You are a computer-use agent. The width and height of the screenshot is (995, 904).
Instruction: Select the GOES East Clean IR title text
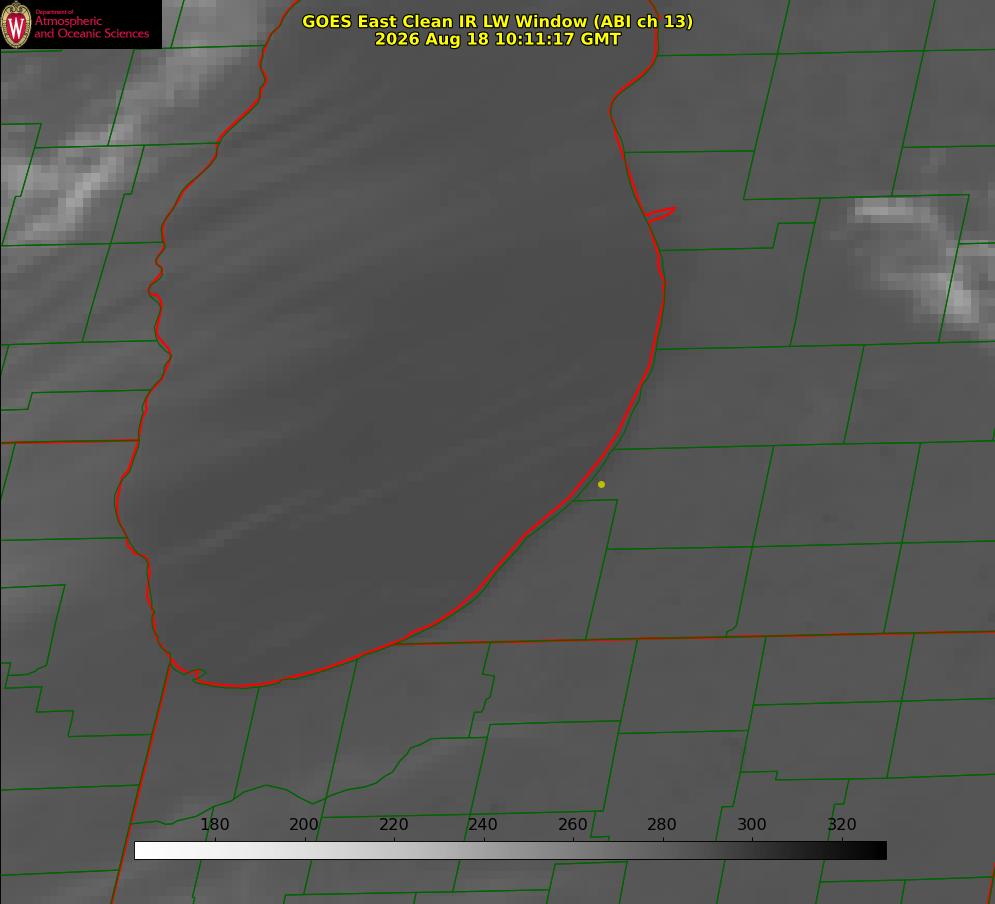click(x=498, y=21)
